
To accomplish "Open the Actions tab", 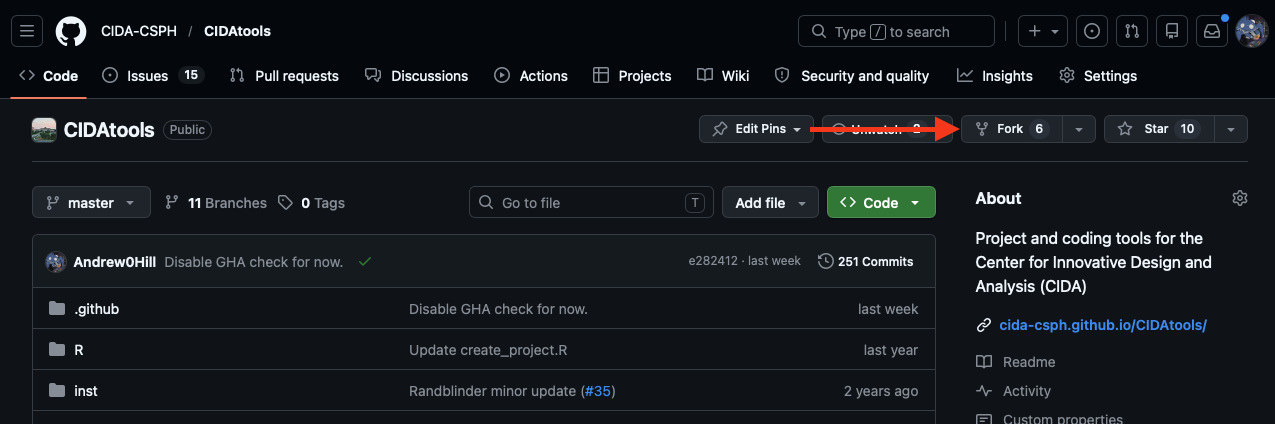I will (531, 76).
